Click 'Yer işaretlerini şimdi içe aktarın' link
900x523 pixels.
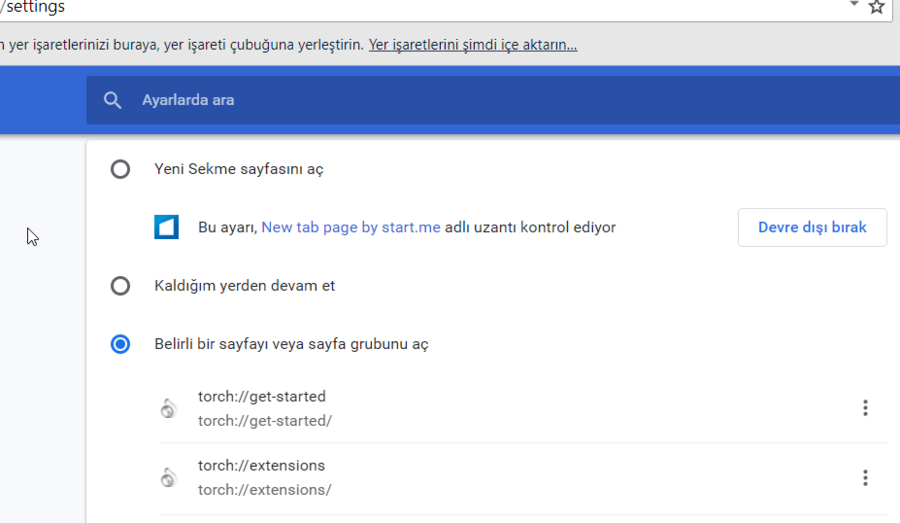[473, 45]
